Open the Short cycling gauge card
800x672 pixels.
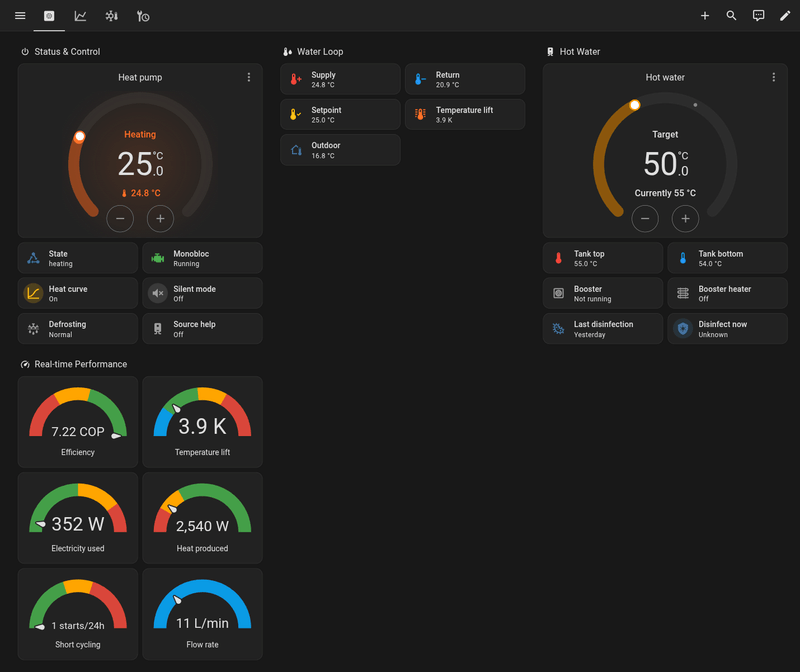coord(78,614)
